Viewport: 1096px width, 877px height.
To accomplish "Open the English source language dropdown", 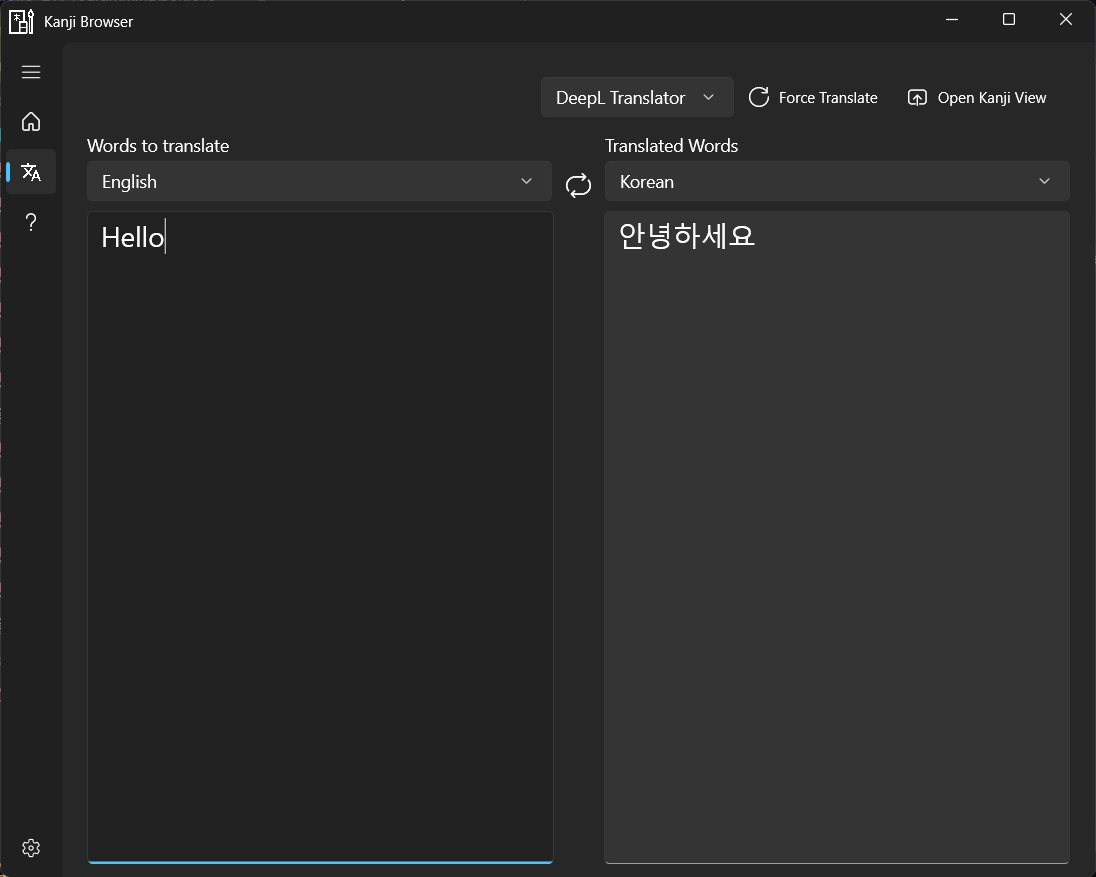I will click(319, 182).
